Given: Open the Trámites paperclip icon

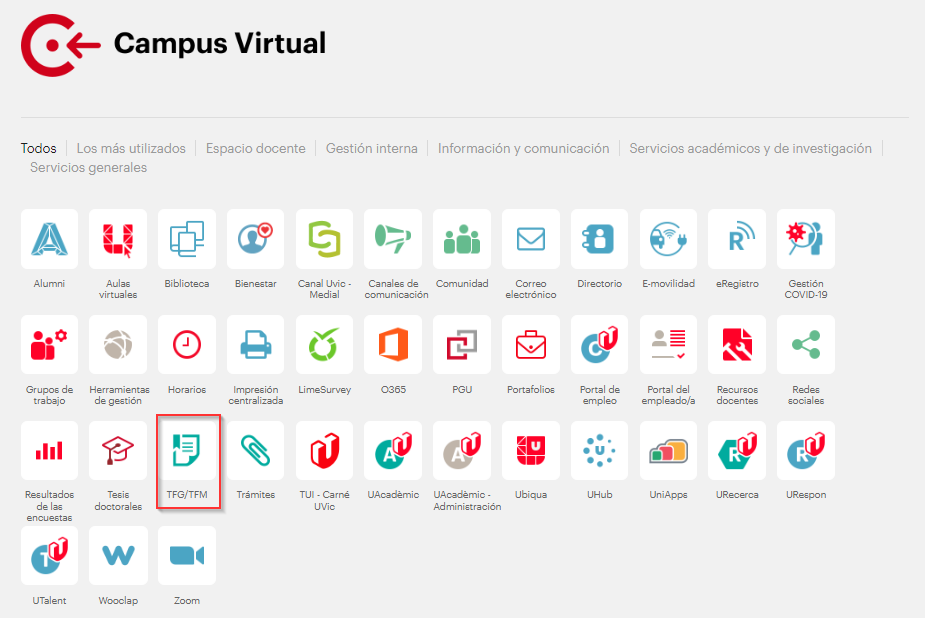Looking at the screenshot, I should (x=255, y=451).
